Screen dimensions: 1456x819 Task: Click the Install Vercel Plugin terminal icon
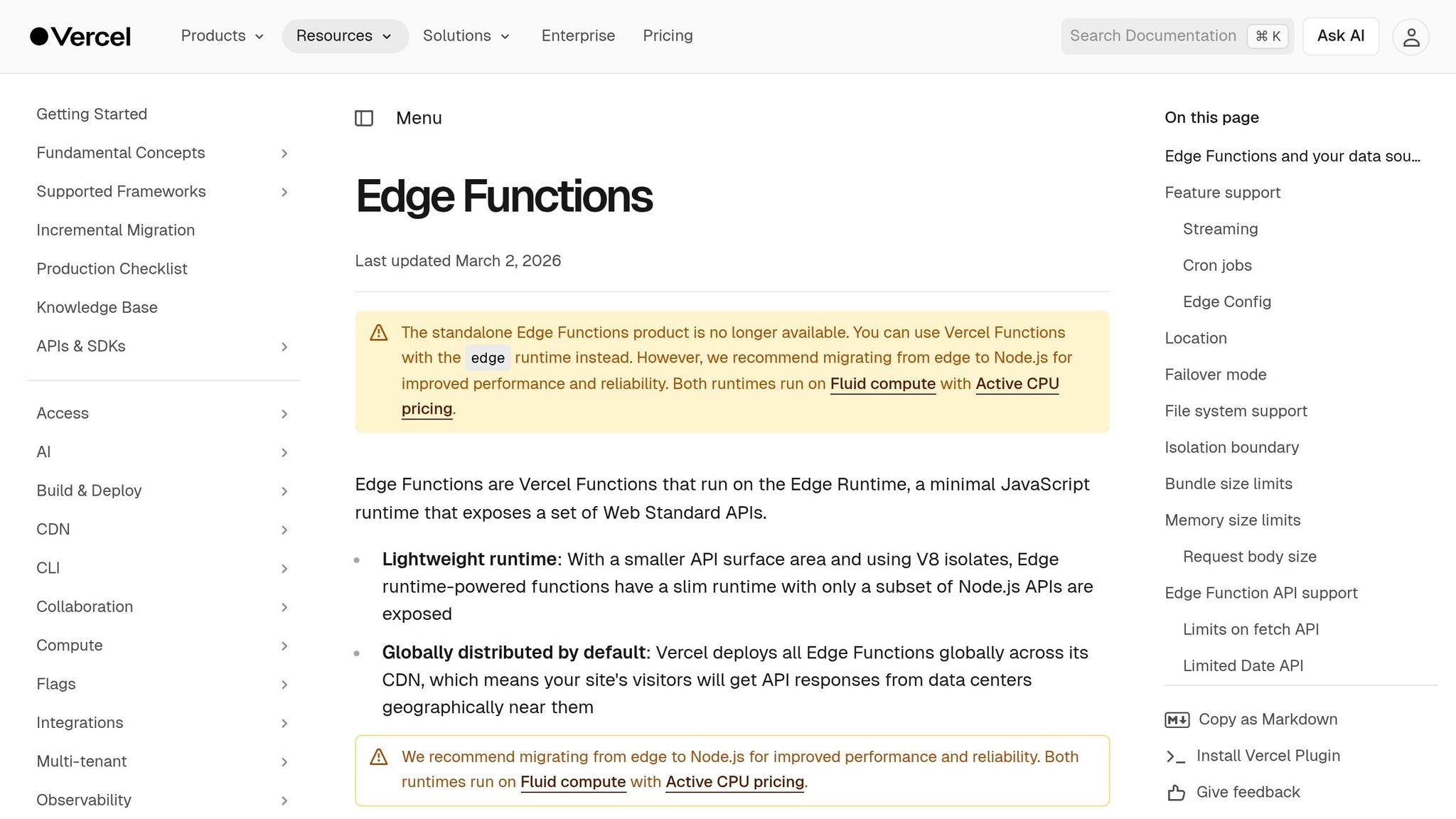coord(1176,756)
